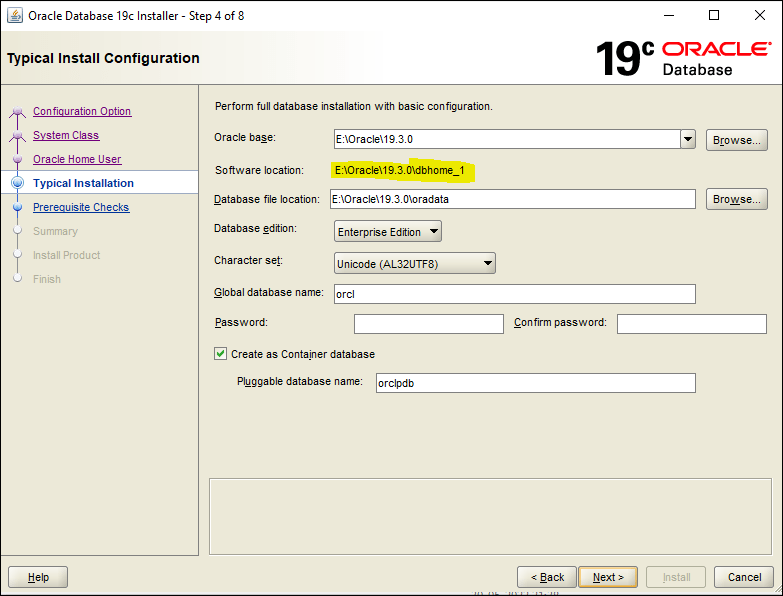Click the Global database name field
Viewport: 783px width, 596px height.
(x=515, y=294)
